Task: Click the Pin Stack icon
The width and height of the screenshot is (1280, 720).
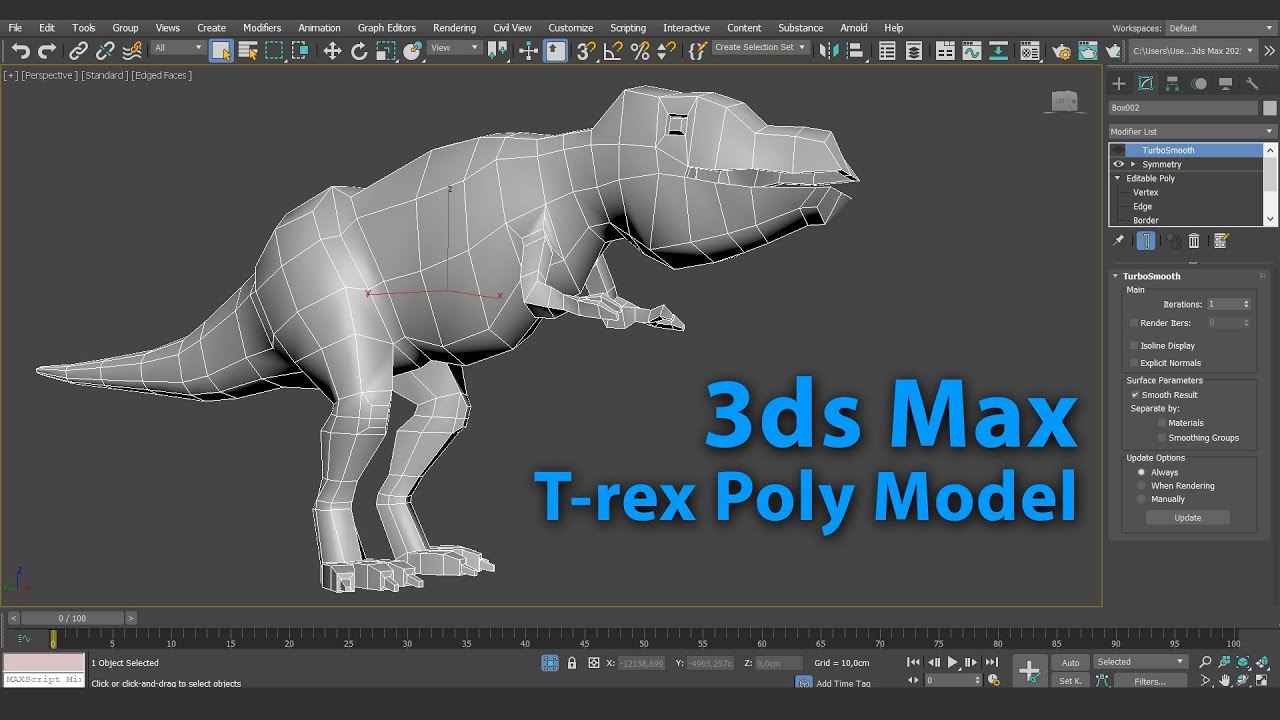Action: click(x=1119, y=241)
